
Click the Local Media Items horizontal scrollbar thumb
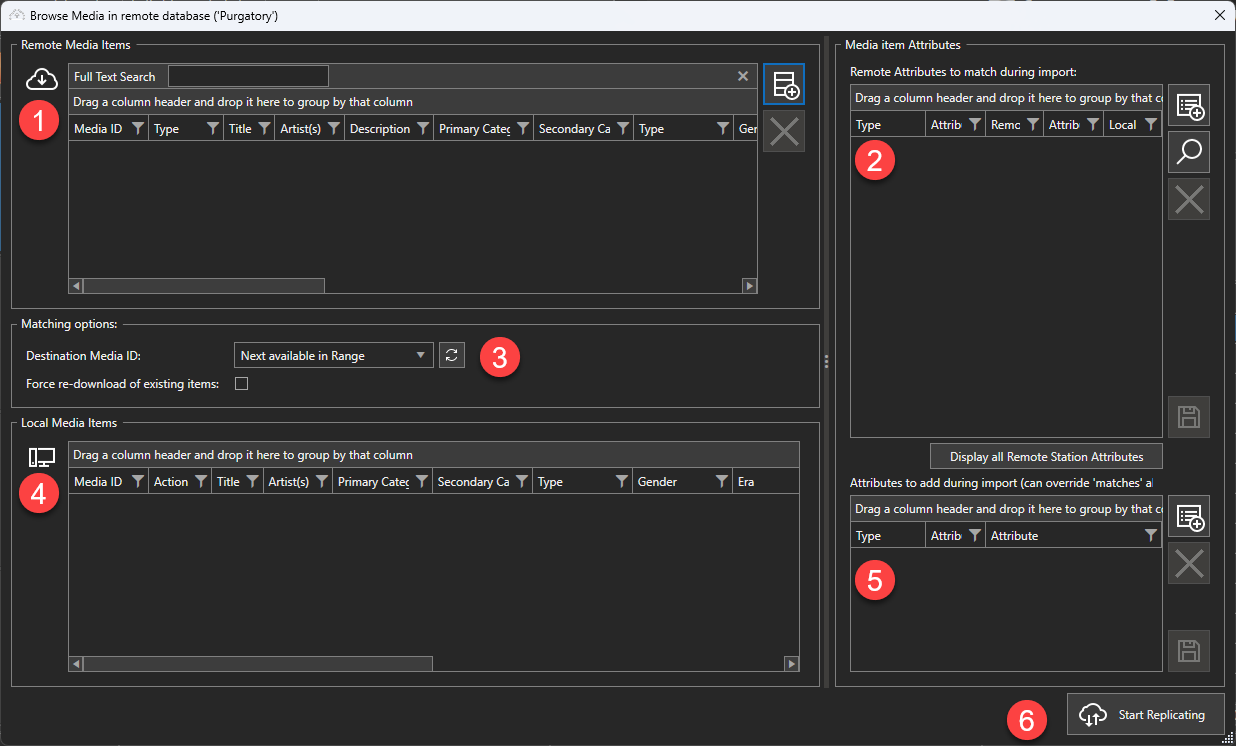coord(258,663)
